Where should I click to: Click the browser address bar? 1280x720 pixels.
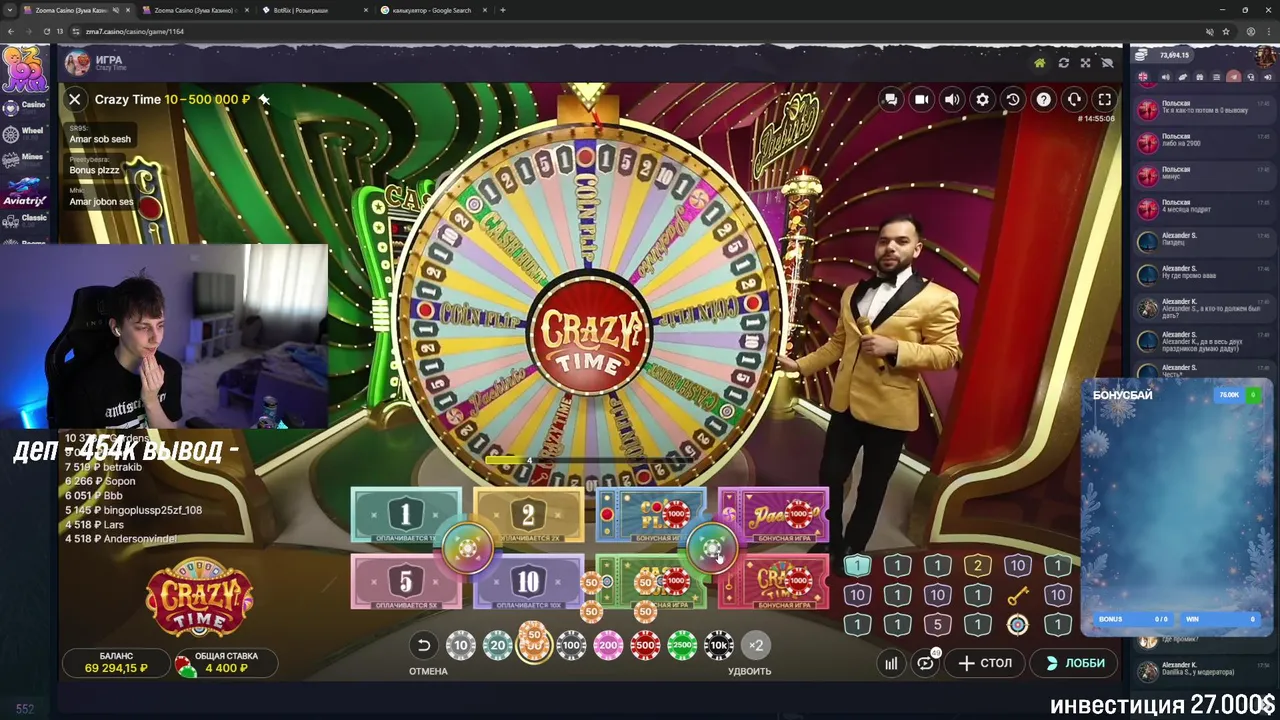click(640, 31)
